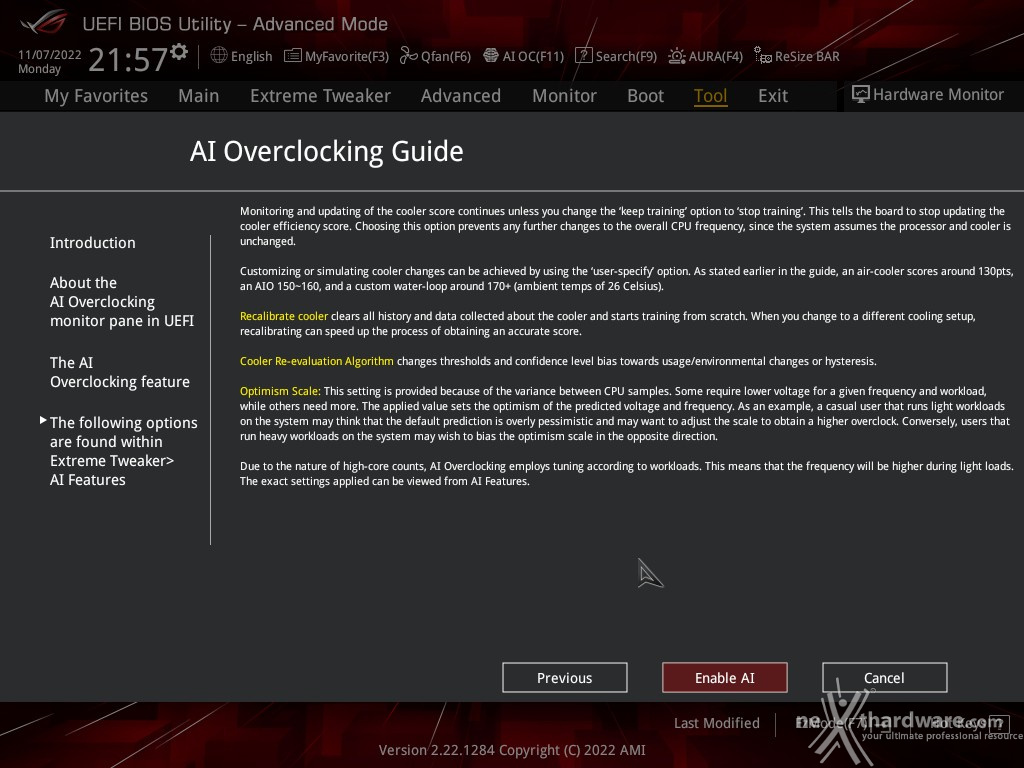
Task: Click the 'AI Overclocking Guide' heading
Action: coord(327,151)
